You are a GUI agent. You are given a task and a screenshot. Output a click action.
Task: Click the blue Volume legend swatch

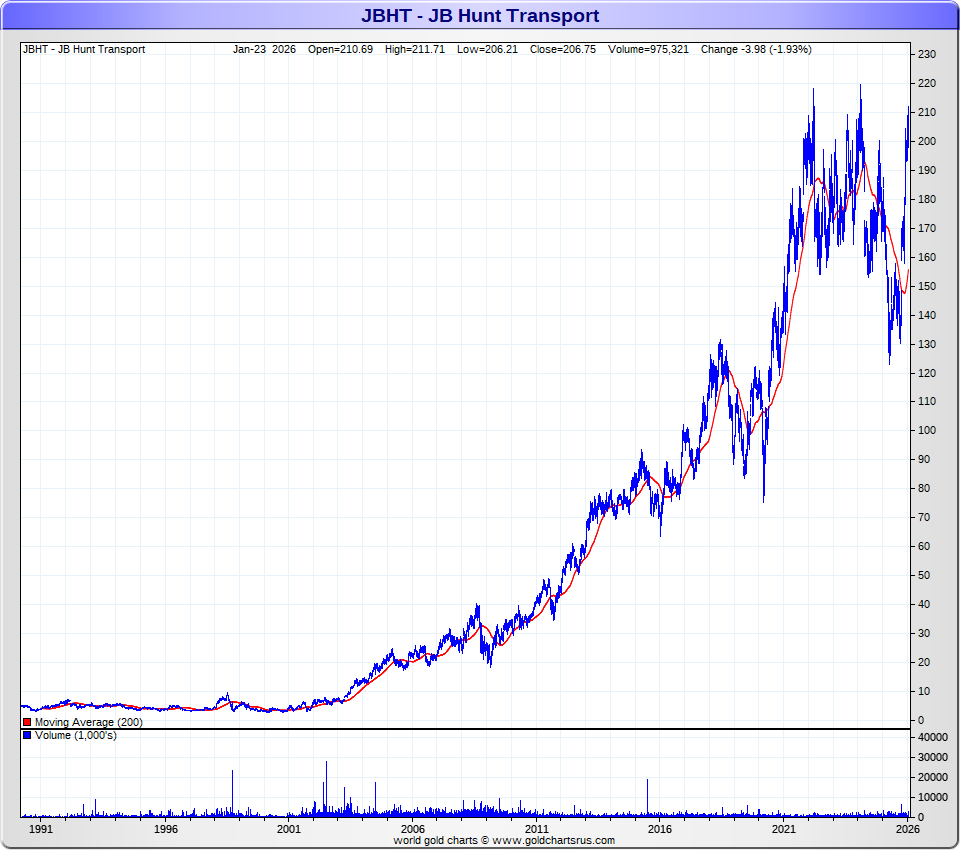[x=27, y=736]
